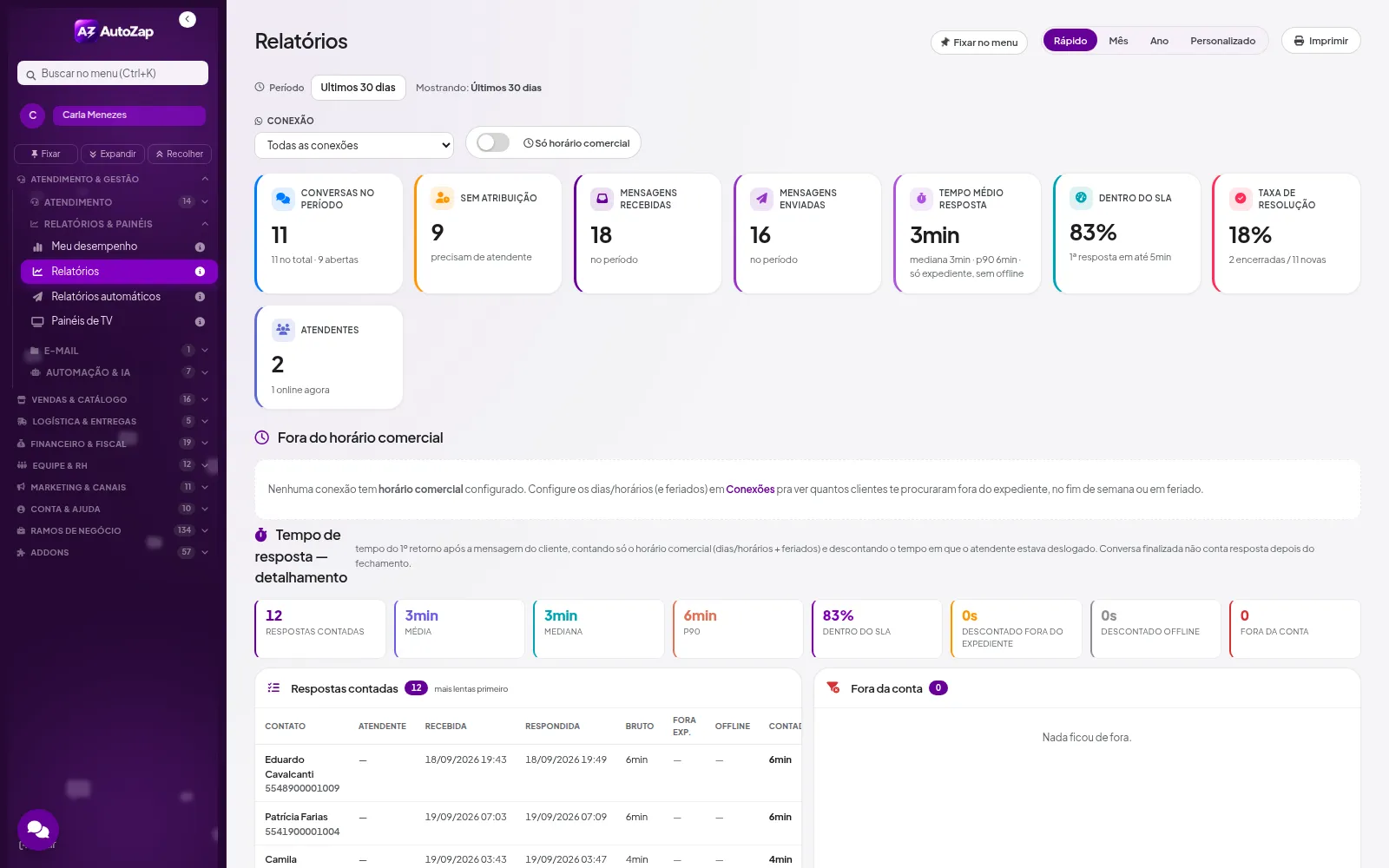Toggle Só horário comercial switch

(x=493, y=142)
